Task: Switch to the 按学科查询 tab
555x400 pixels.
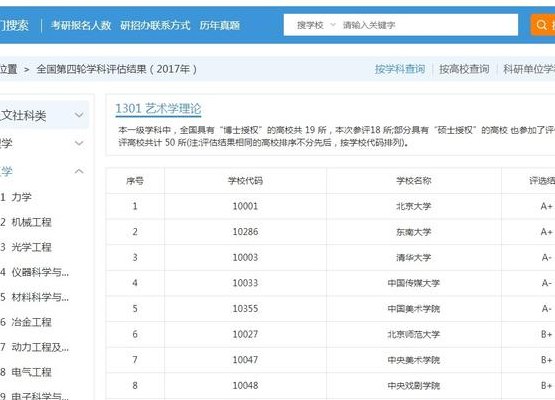Action: [400, 69]
